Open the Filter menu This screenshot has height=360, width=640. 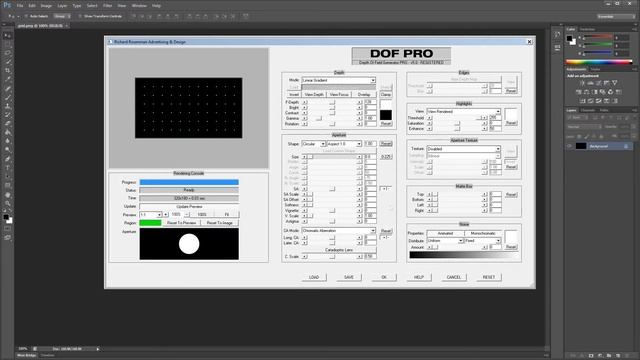pos(107,6)
